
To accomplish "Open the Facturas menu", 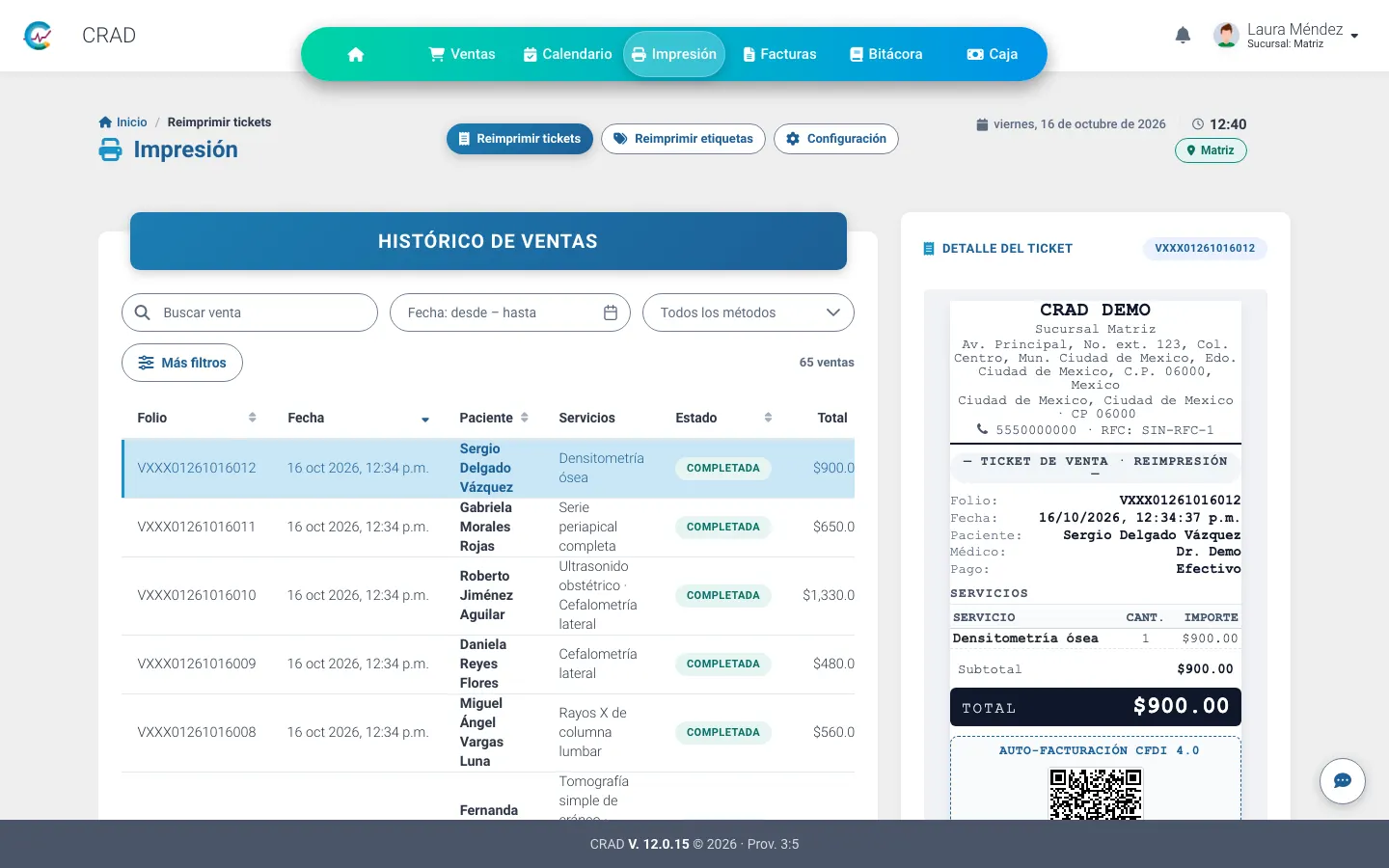I will click(779, 54).
